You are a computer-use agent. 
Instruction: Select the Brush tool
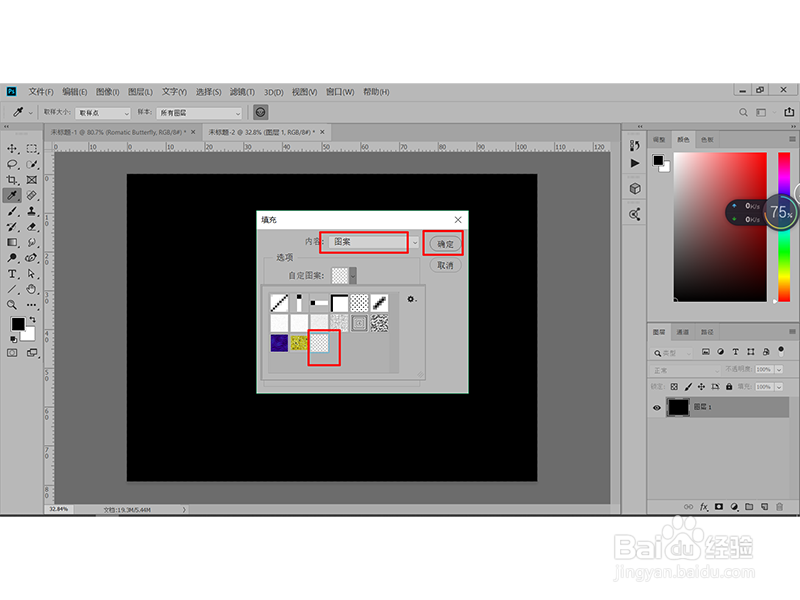(12, 211)
